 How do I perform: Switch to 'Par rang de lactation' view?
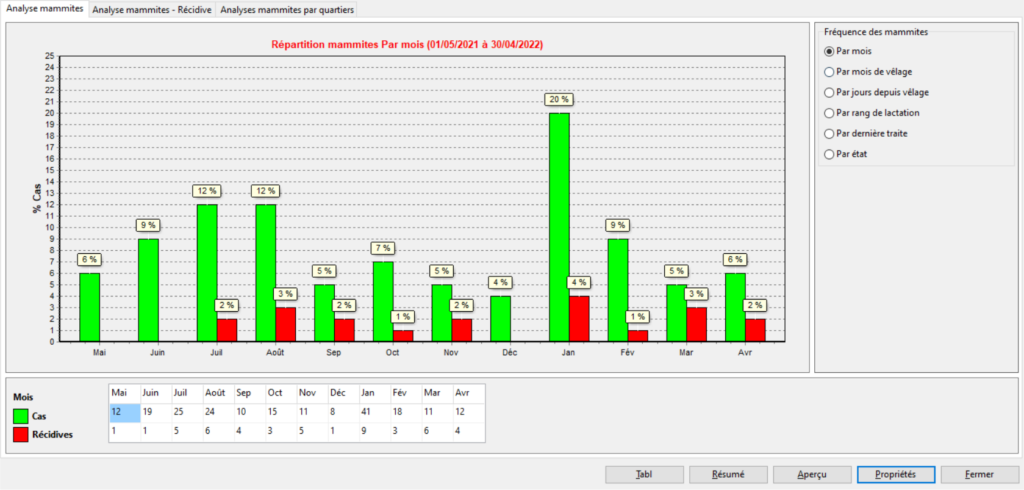click(828, 113)
